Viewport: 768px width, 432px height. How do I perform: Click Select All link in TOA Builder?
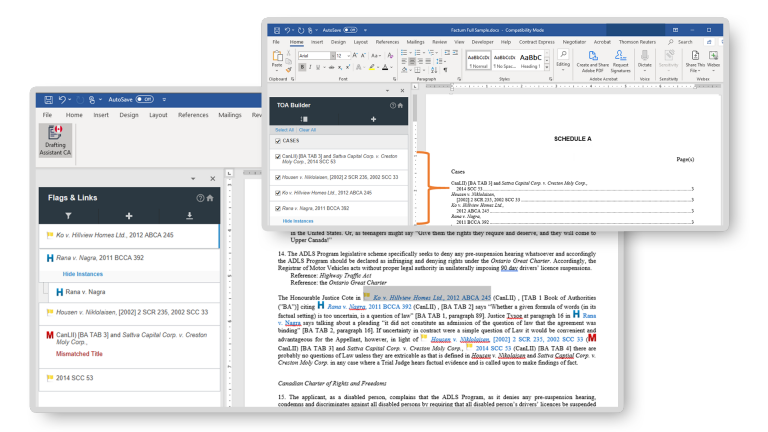click(x=284, y=130)
